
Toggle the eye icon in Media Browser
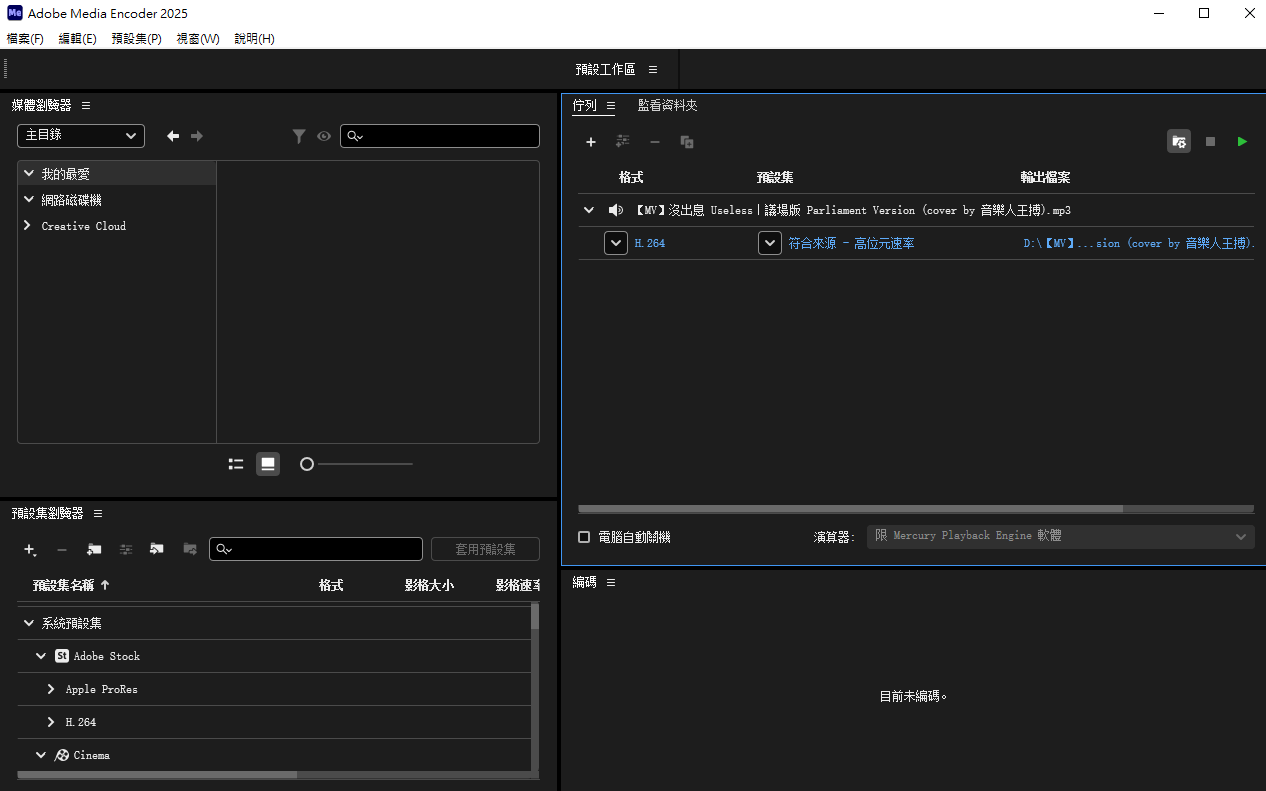324,136
